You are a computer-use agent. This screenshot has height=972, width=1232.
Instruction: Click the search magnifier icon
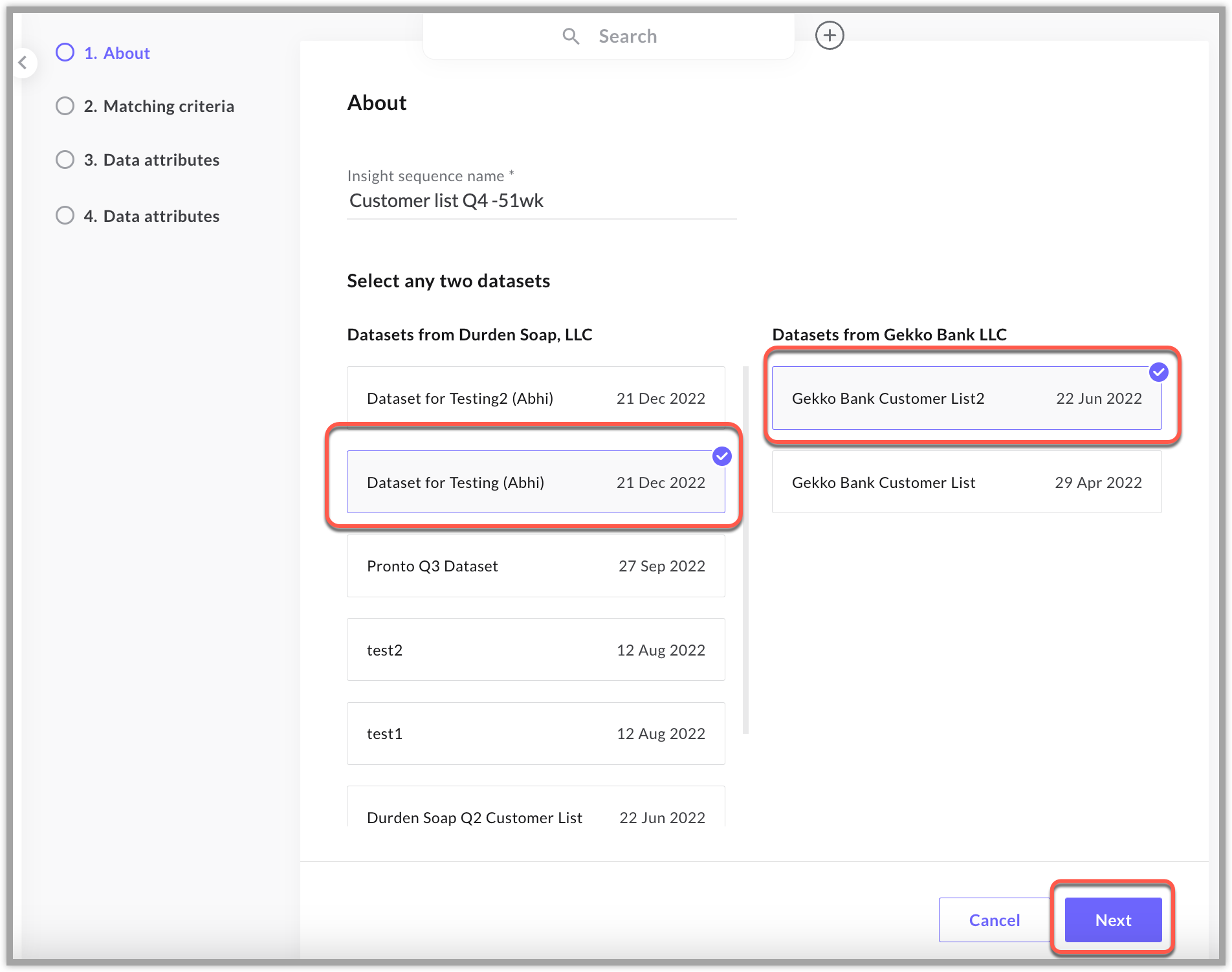tap(570, 36)
